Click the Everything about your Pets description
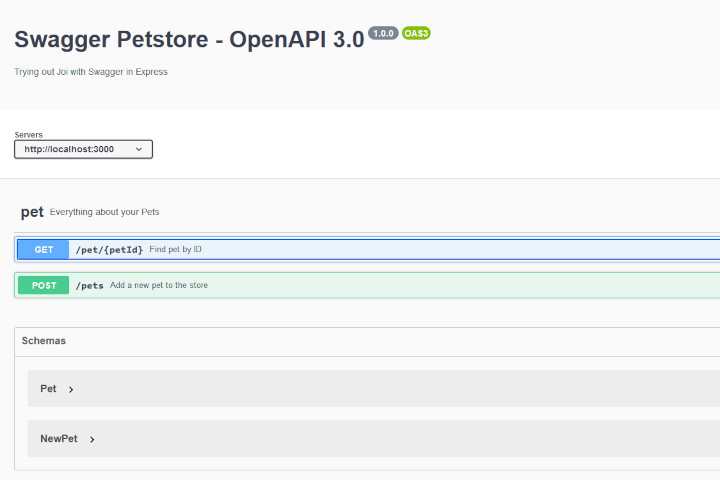This screenshot has height=480, width=720. pyautogui.click(x=105, y=212)
